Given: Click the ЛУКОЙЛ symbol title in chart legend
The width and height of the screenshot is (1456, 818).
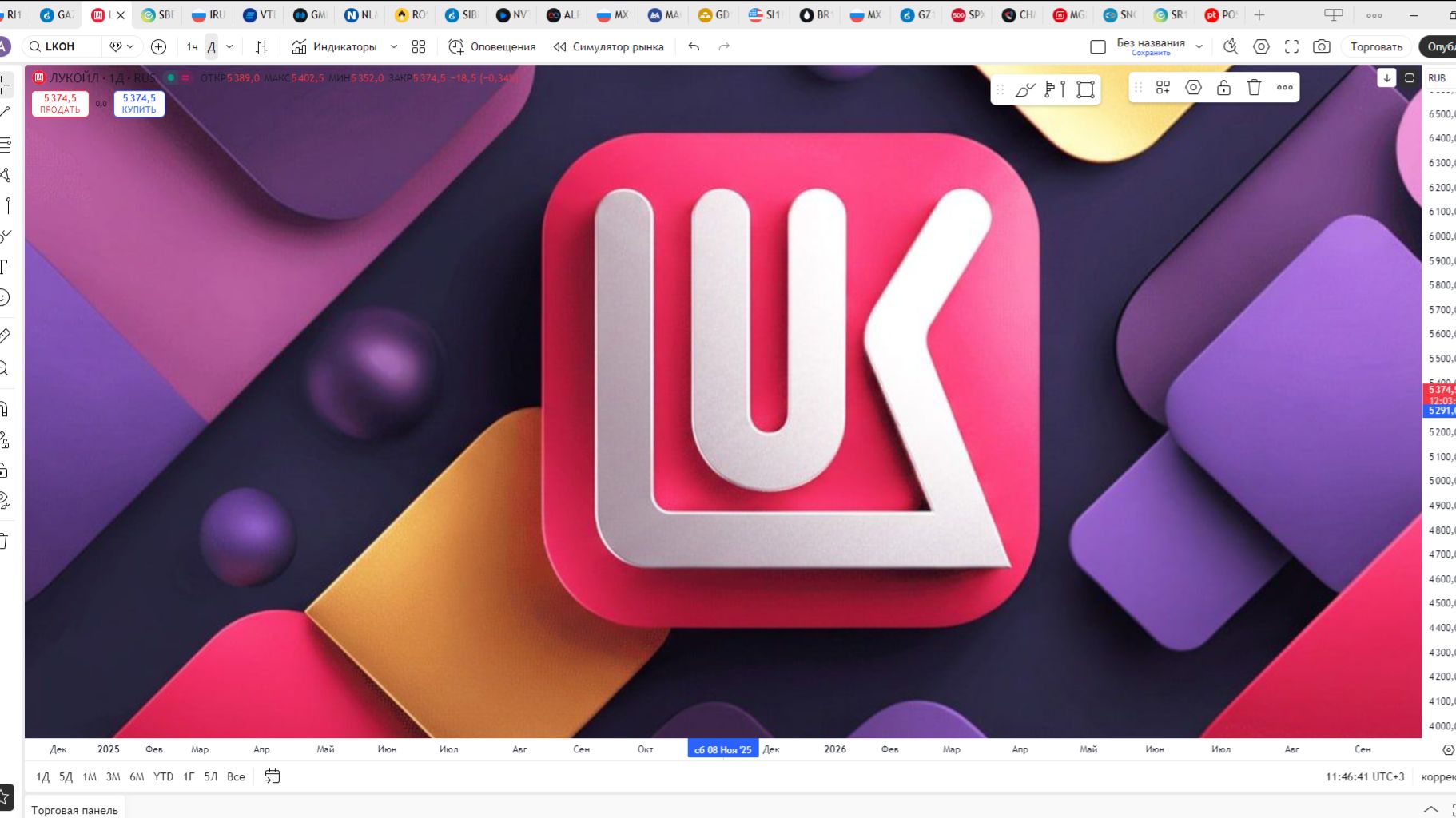Looking at the screenshot, I should [102, 77].
